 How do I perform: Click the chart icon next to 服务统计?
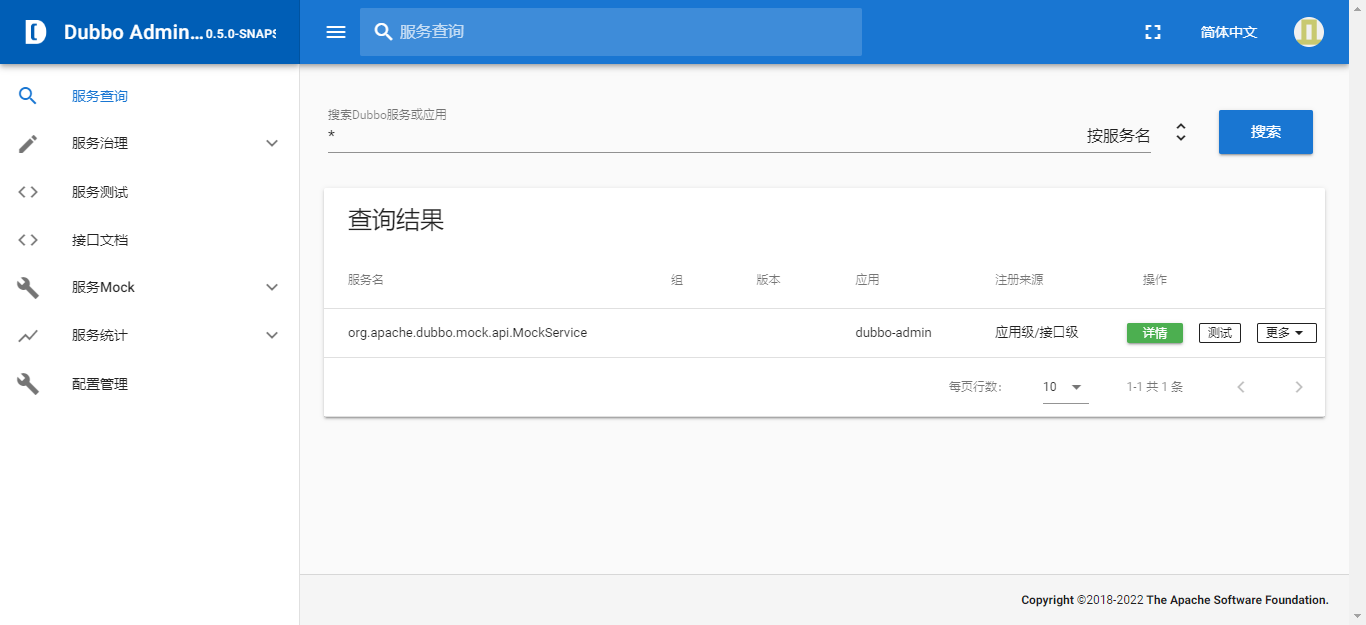tap(27, 335)
